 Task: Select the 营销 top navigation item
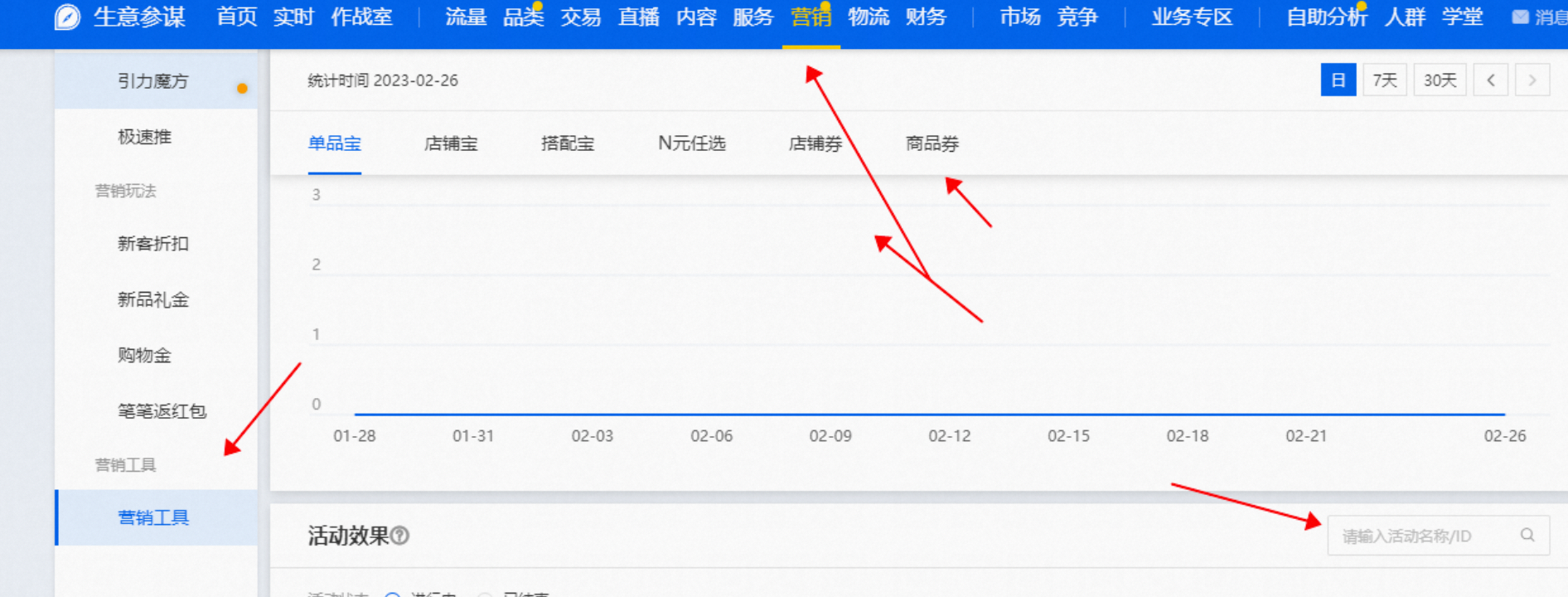pos(811,17)
